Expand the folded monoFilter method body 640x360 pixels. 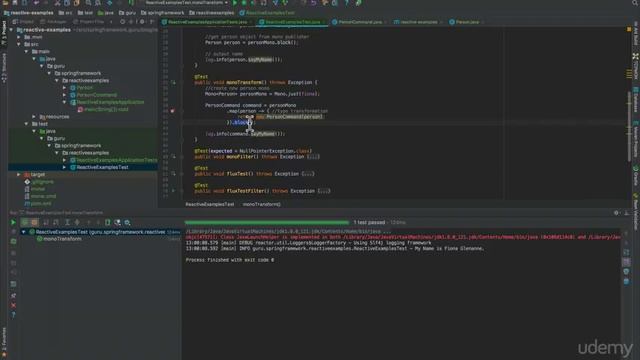click(313, 157)
